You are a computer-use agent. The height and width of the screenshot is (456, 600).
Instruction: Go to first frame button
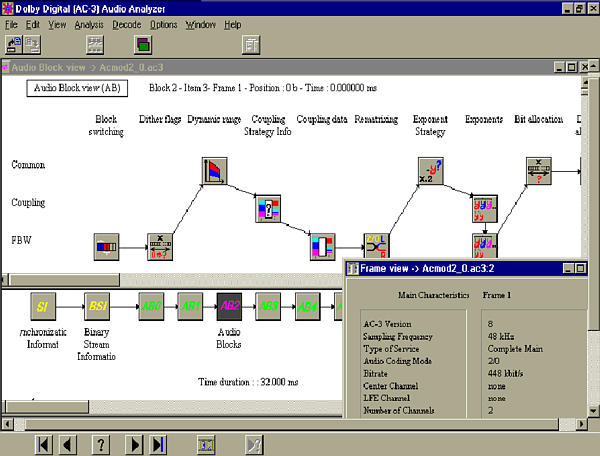click(x=44, y=445)
